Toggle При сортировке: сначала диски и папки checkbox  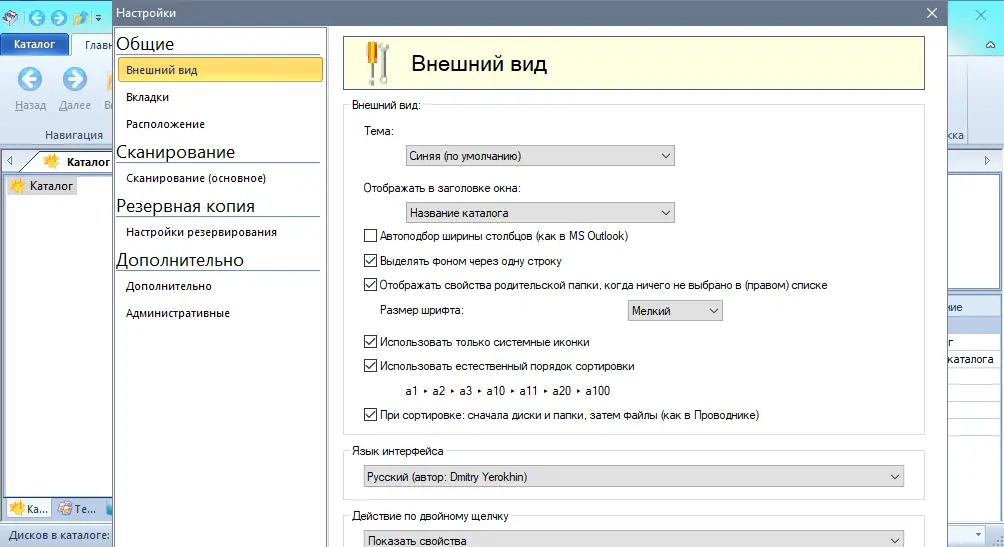tap(370, 414)
